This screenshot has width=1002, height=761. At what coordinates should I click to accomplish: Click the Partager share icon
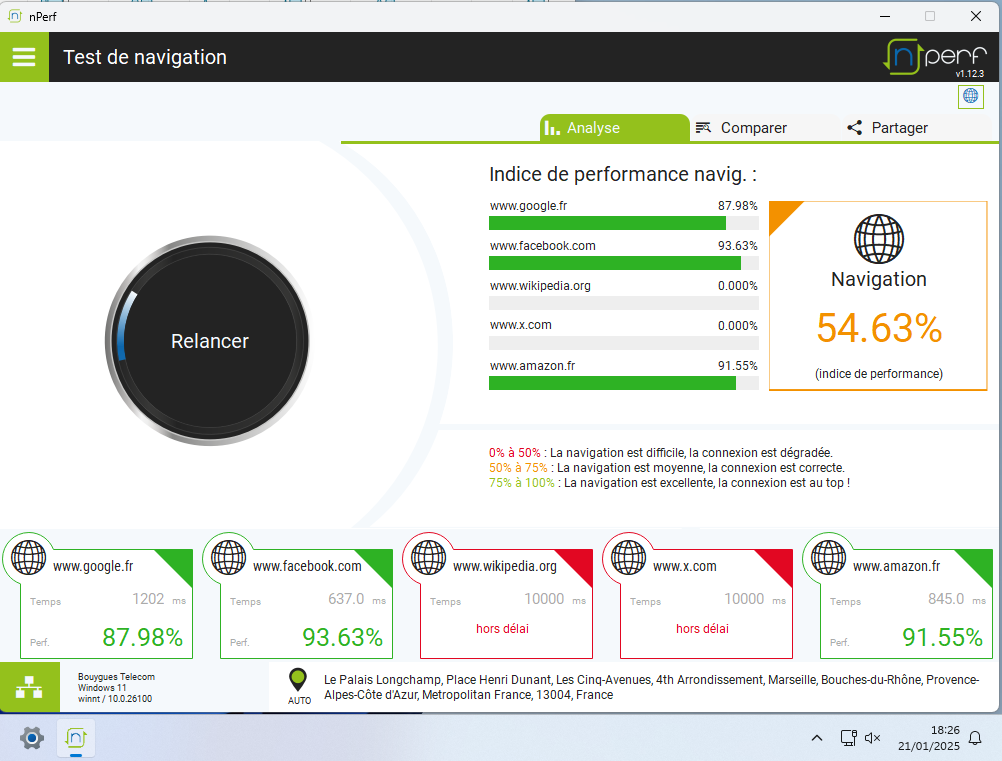click(x=854, y=128)
